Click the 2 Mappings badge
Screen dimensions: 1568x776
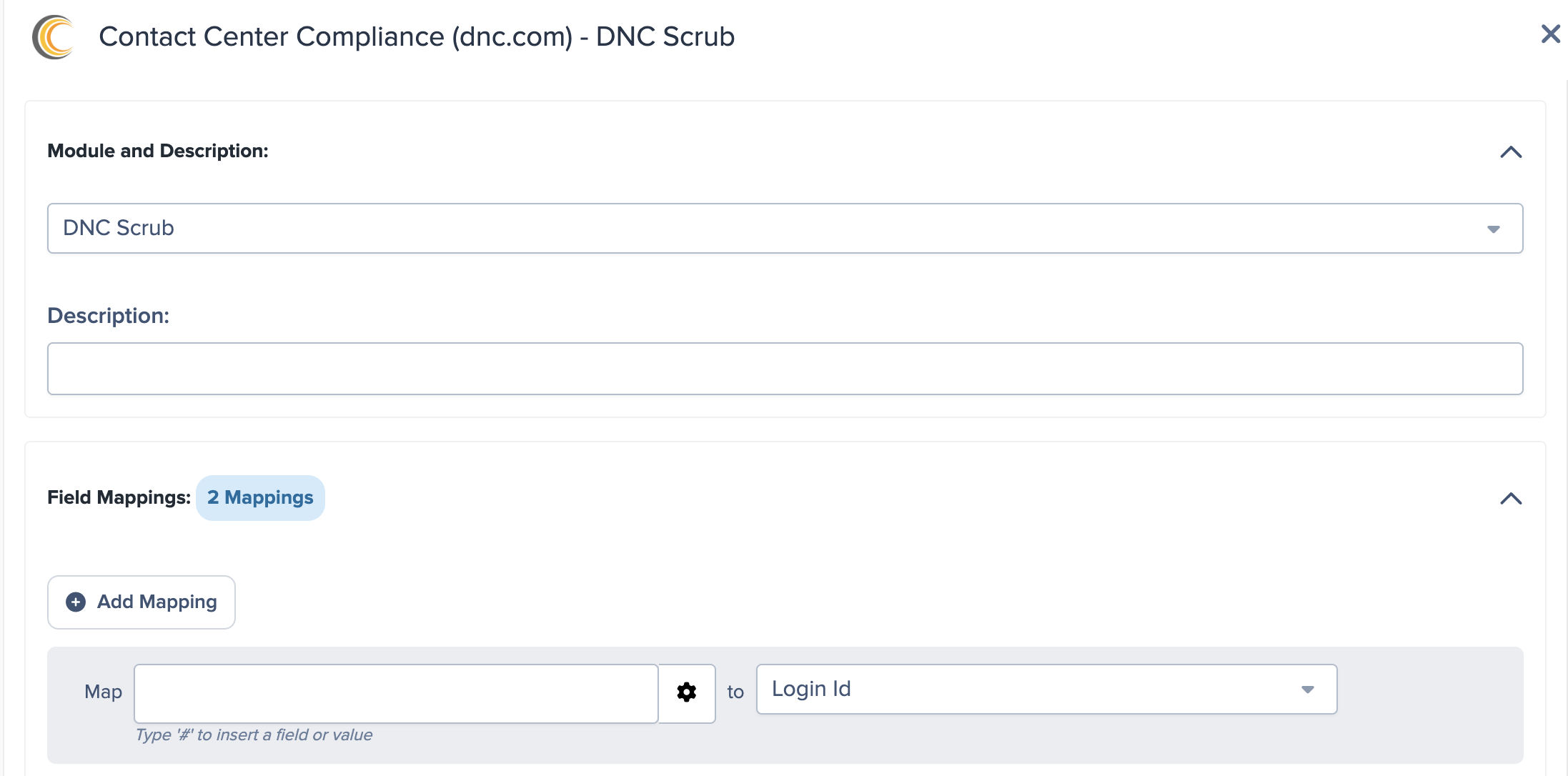[x=260, y=498]
